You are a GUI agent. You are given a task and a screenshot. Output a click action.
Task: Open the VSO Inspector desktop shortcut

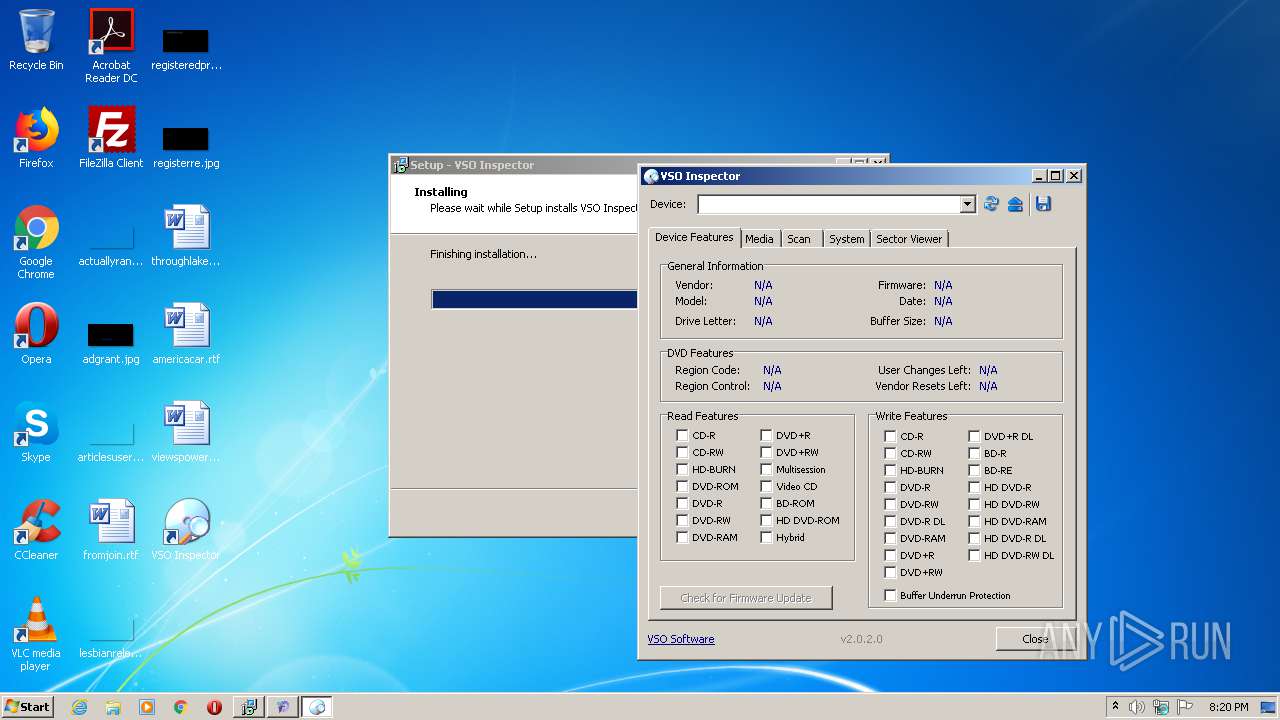186,530
